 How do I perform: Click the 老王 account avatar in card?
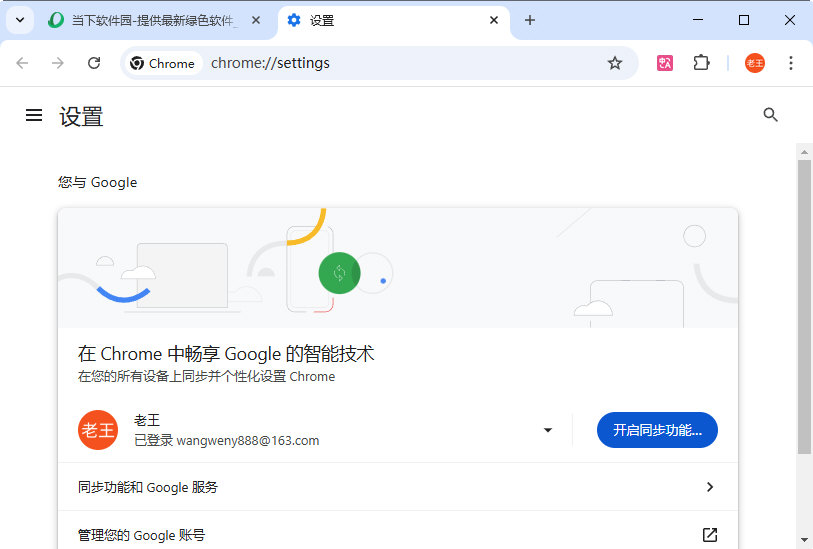[98, 430]
